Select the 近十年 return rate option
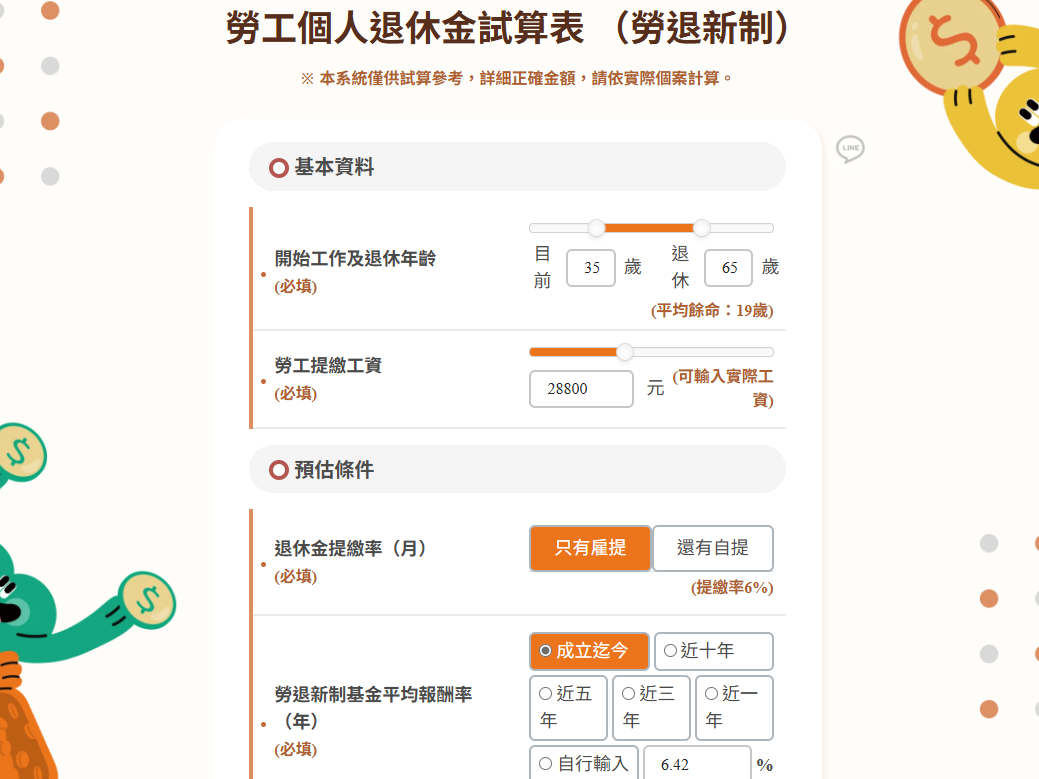1039x779 pixels. 713,651
